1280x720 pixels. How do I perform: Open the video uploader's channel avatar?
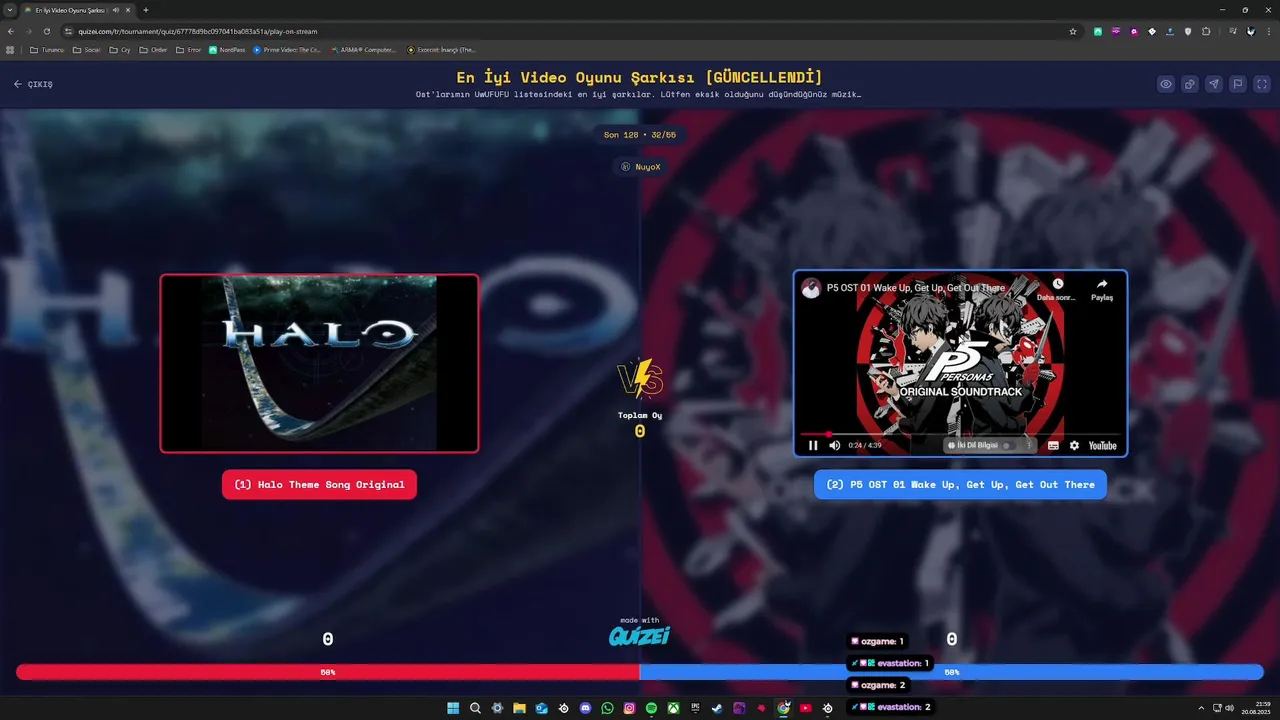tap(811, 288)
